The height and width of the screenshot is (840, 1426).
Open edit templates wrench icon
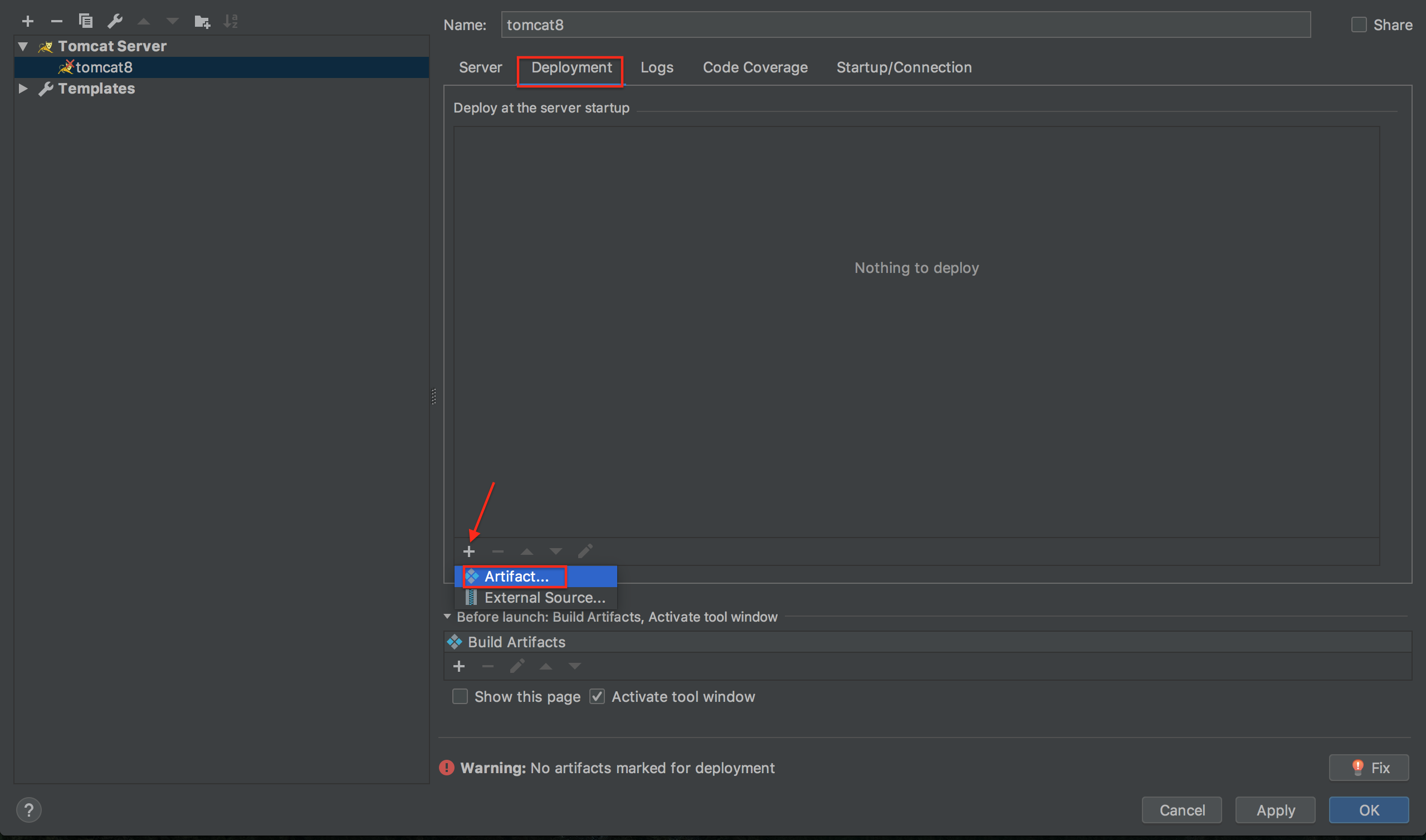coord(115,22)
